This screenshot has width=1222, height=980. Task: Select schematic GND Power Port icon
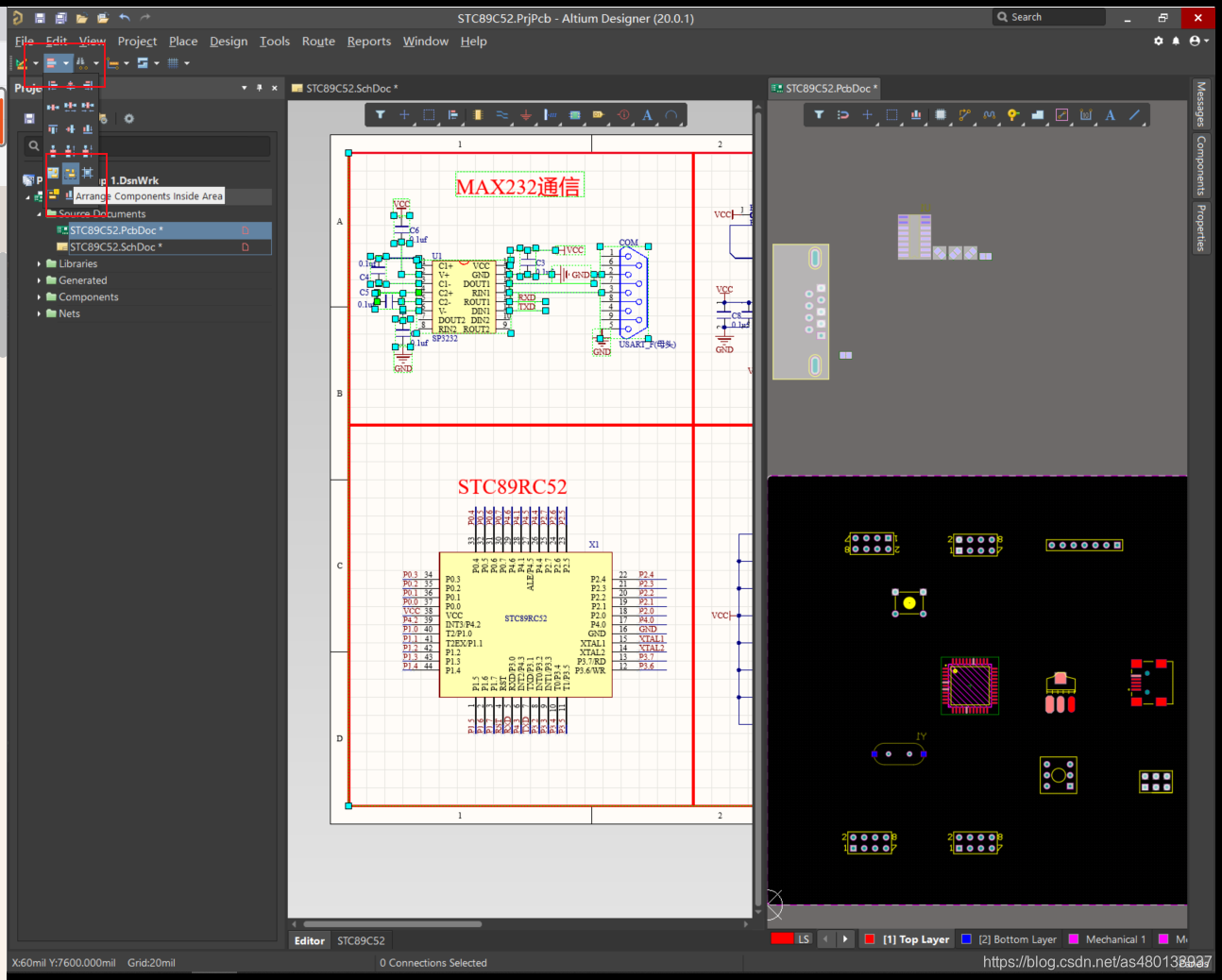[526, 115]
